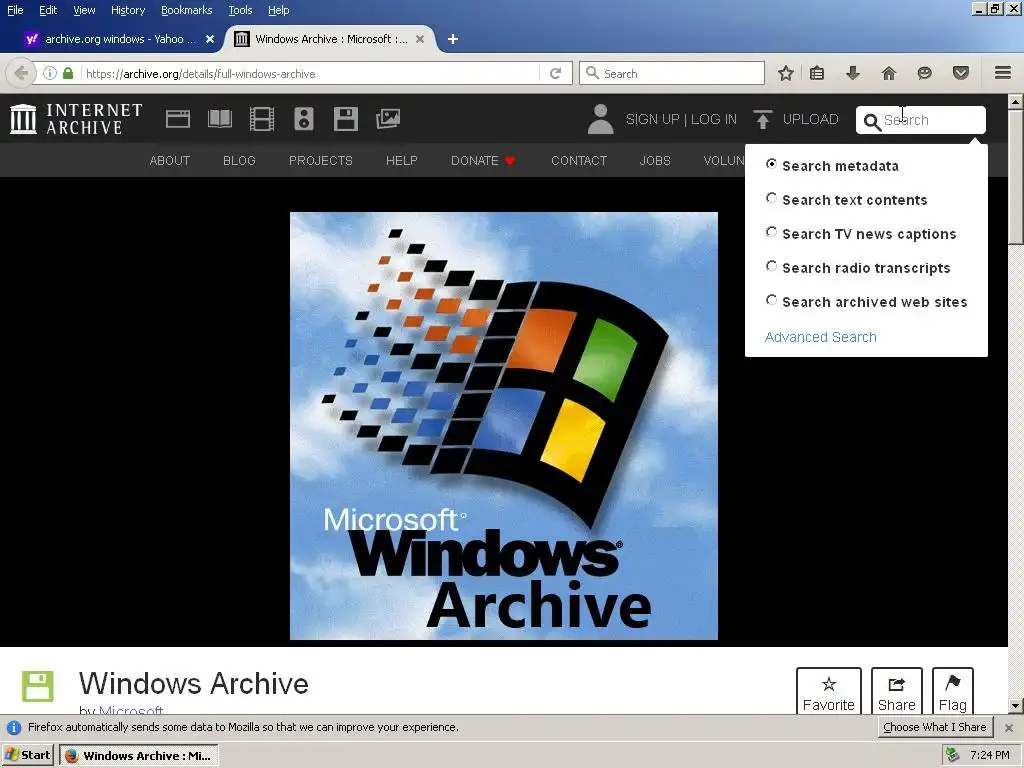Open Firefox downloads arrow icon
Viewport: 1024px width, 768px height.
pyautogui.click(x=853, y=73)
